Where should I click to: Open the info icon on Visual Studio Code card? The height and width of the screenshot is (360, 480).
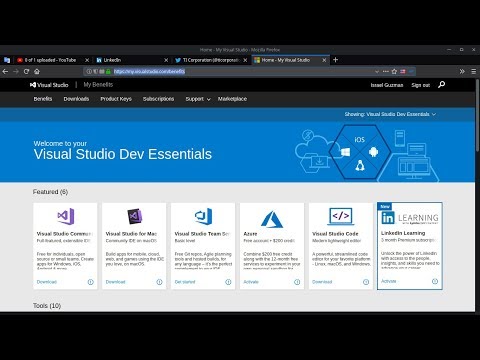coord(366,282)
